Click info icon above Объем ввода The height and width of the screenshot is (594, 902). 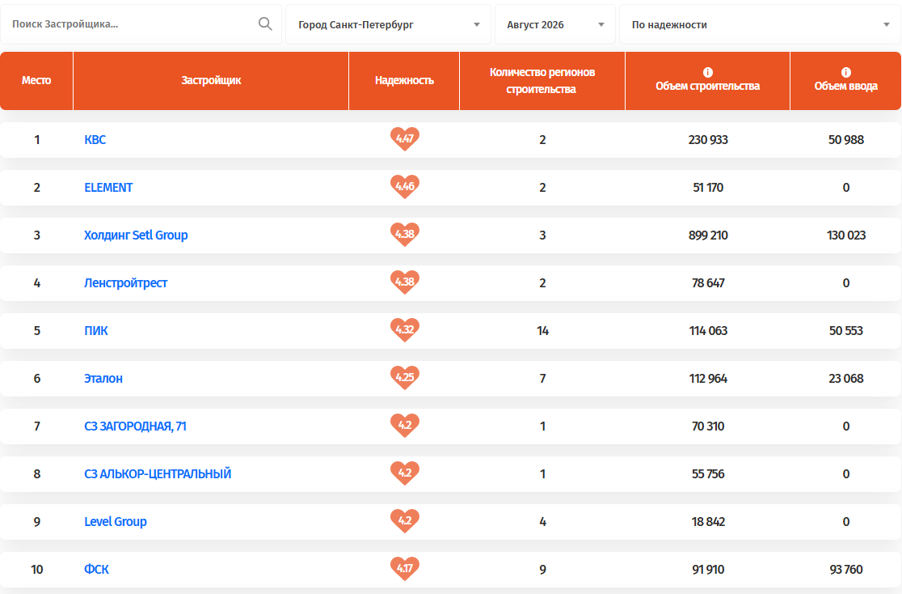click(x=846, y=72)
